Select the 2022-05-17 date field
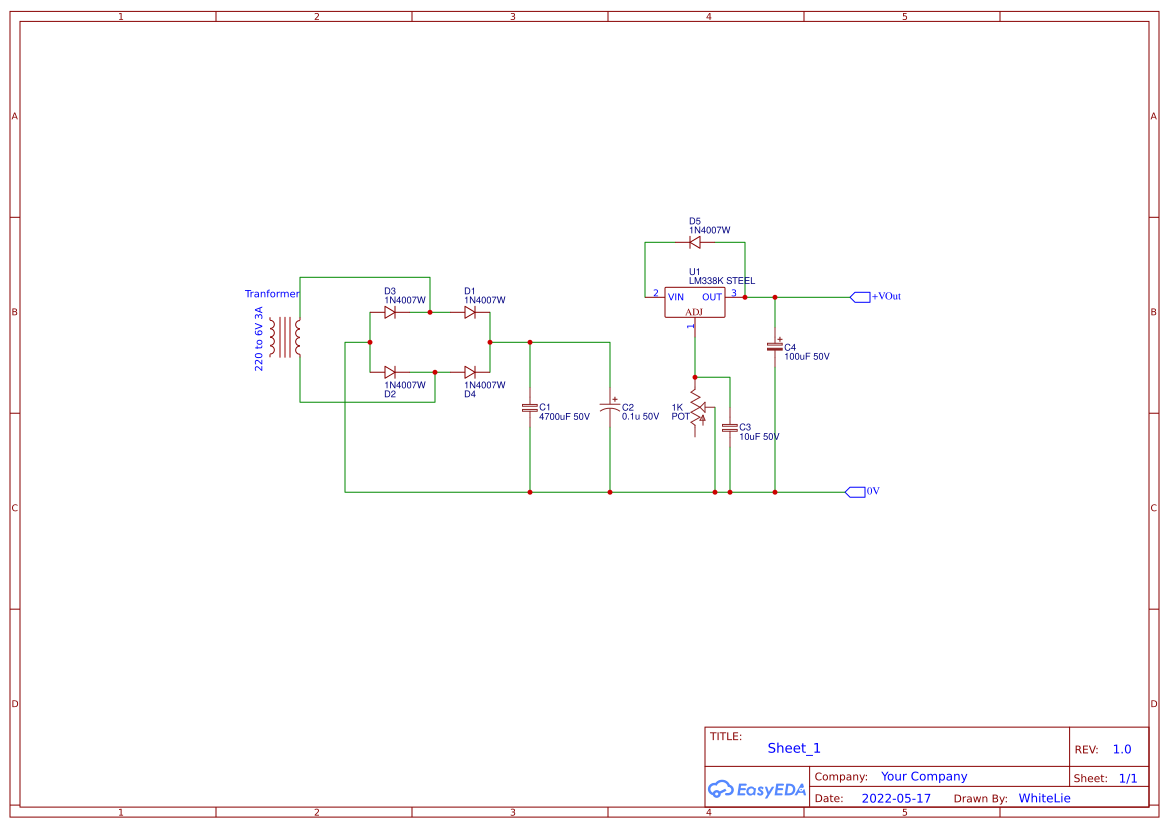This screenshot has height=828, width=1169. (895, 798)
